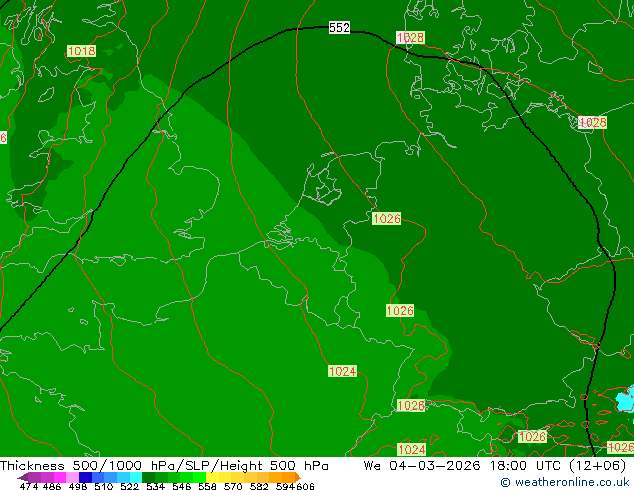Click the 486 legend value
Screen dimensions: 634x490
click(x=52, y=486)
